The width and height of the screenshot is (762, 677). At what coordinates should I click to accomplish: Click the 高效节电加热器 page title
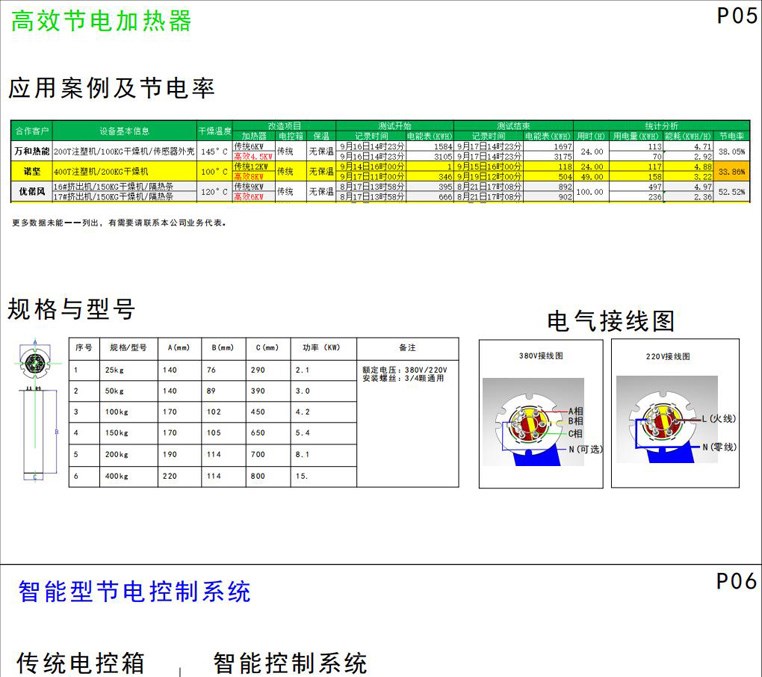(100, 21)
